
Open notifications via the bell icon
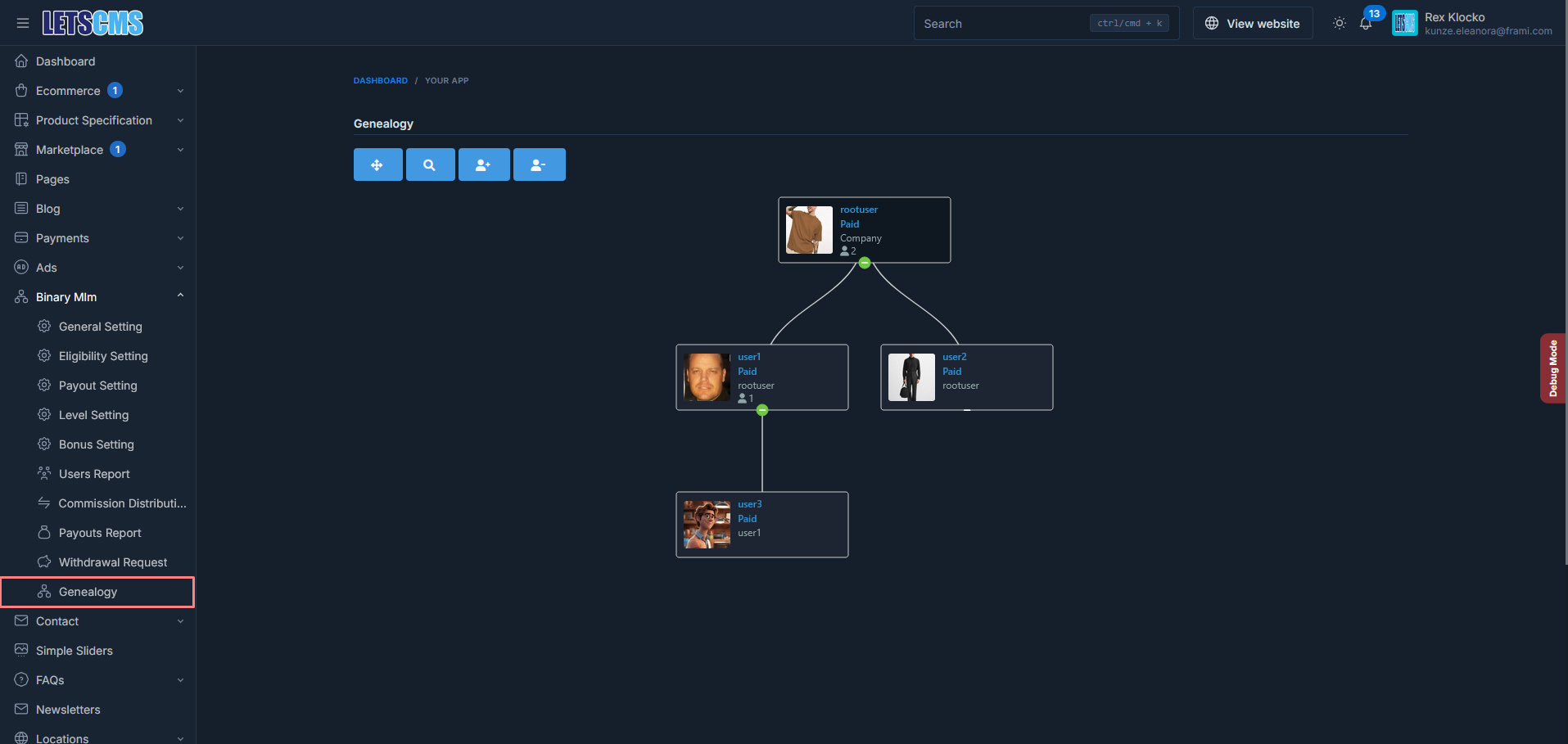(x=1365, y=23)
